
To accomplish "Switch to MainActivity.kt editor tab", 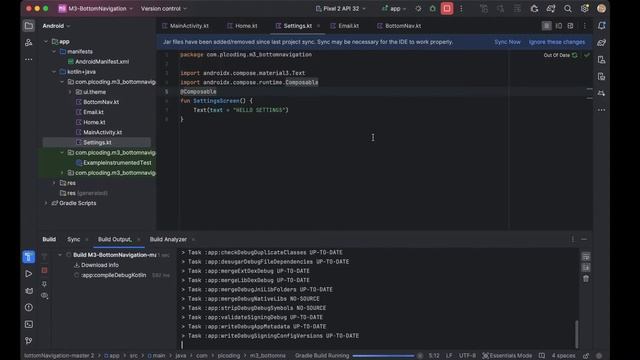I will click(x=186, y=26).
